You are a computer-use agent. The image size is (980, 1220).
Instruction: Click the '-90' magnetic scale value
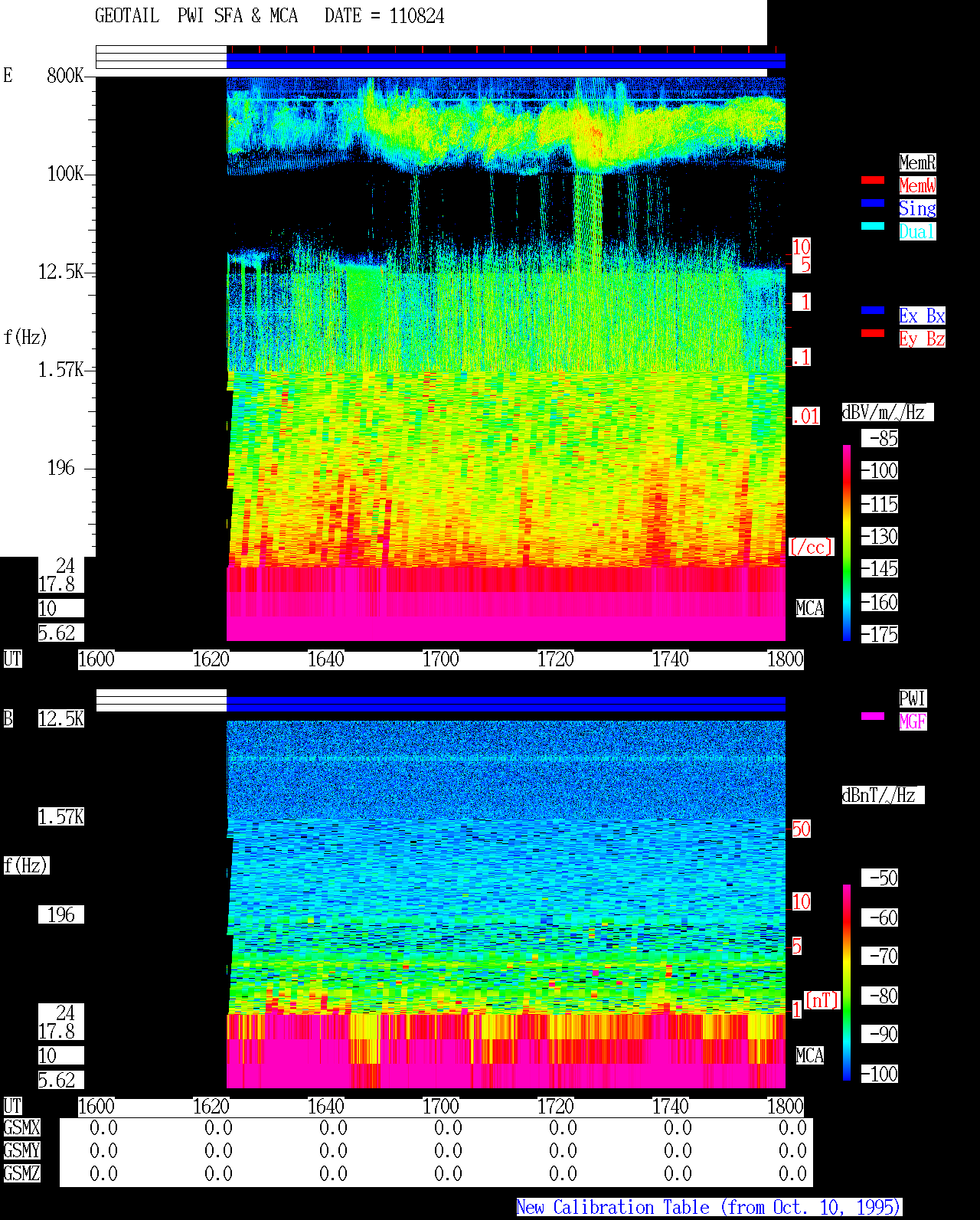[880, 1034]
